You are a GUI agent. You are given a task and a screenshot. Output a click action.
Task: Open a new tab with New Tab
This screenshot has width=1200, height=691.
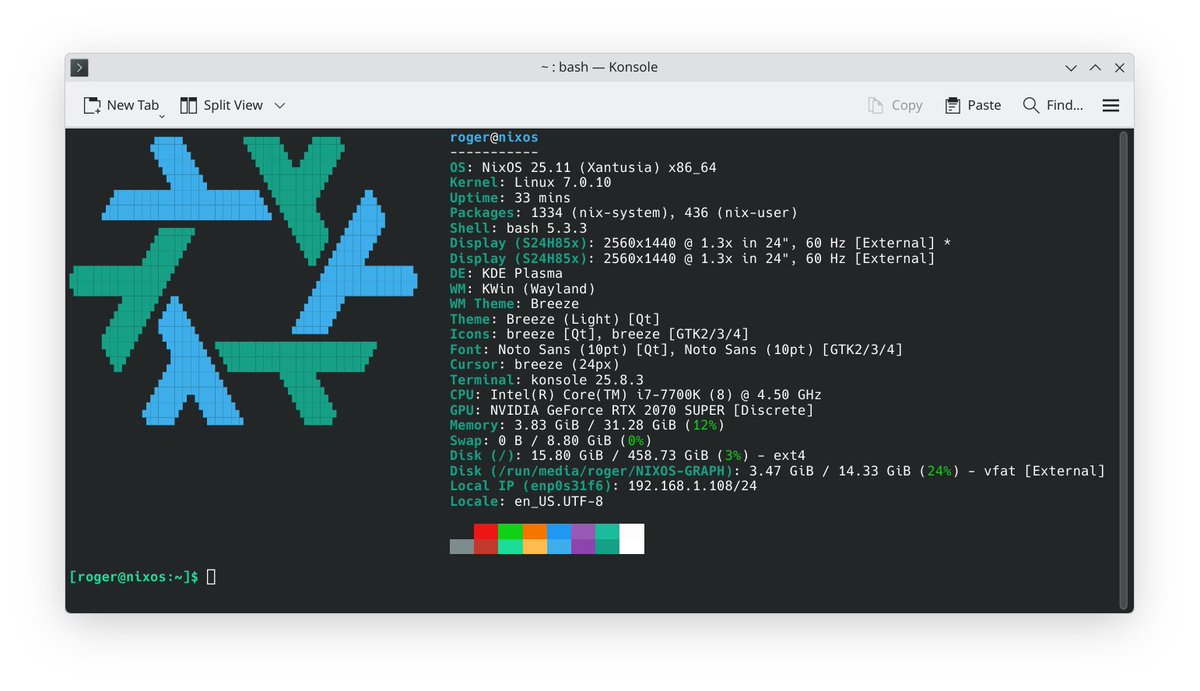[120, 105]
